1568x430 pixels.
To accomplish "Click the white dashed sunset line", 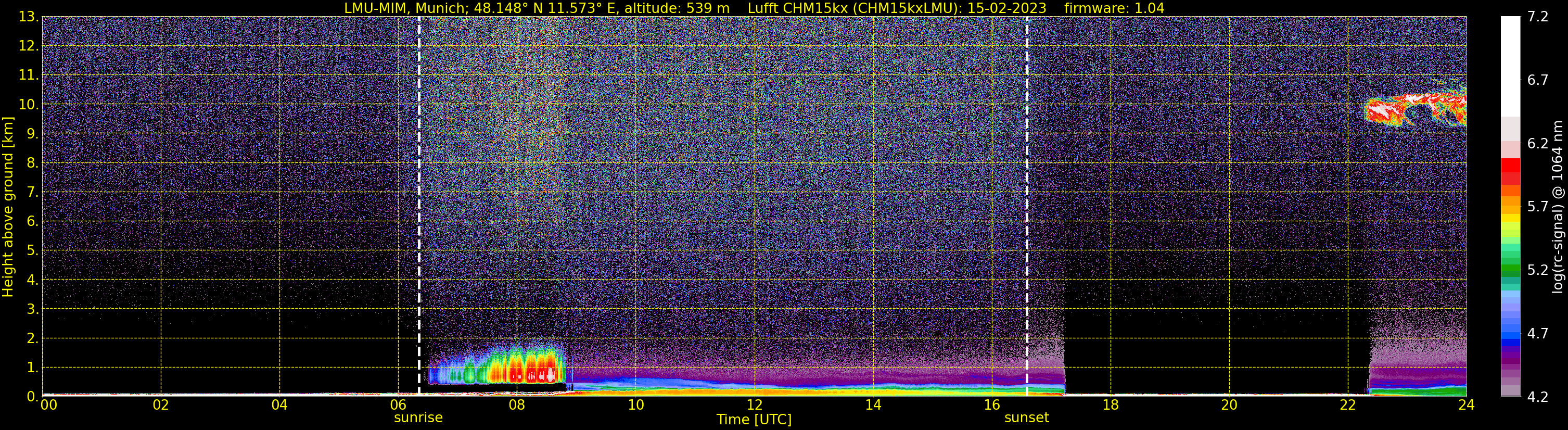I will pos(1027,206).
